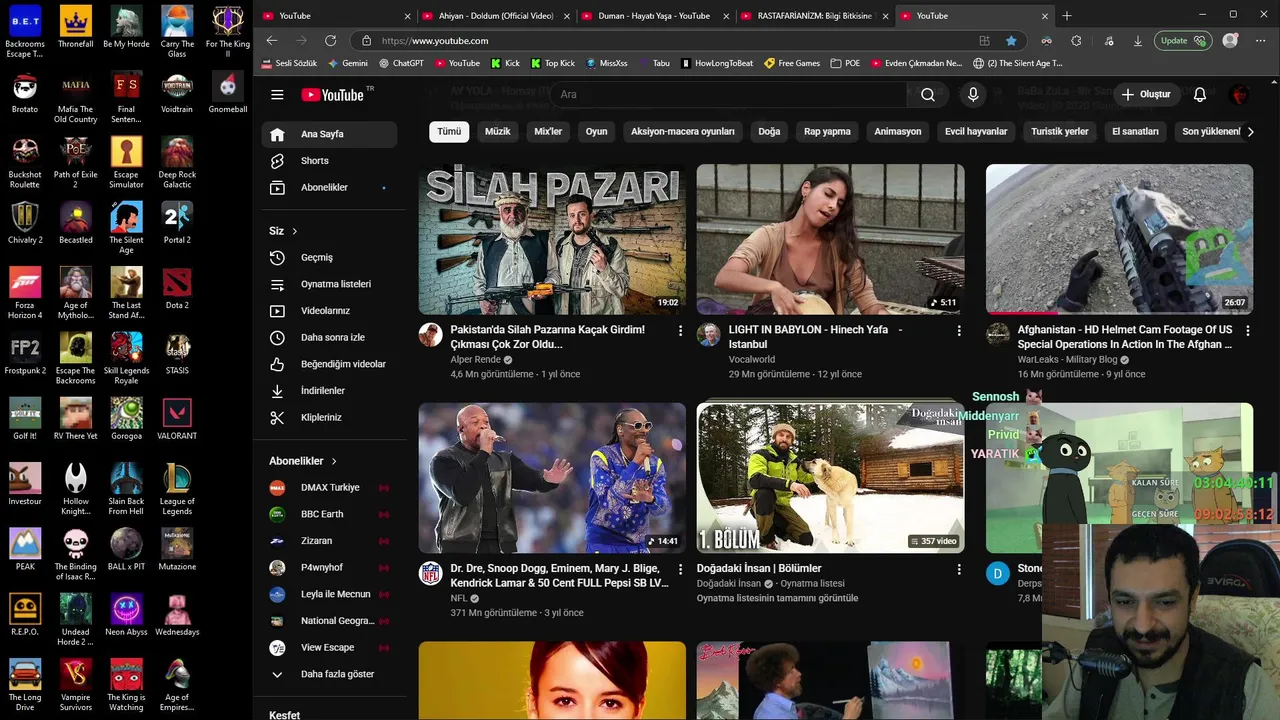Viewport: 1280px width, 720px height.
Task: Click Oynatma listesinin tamamını görüntüle link
Action: pyautogui.click(x=777, y=598)
